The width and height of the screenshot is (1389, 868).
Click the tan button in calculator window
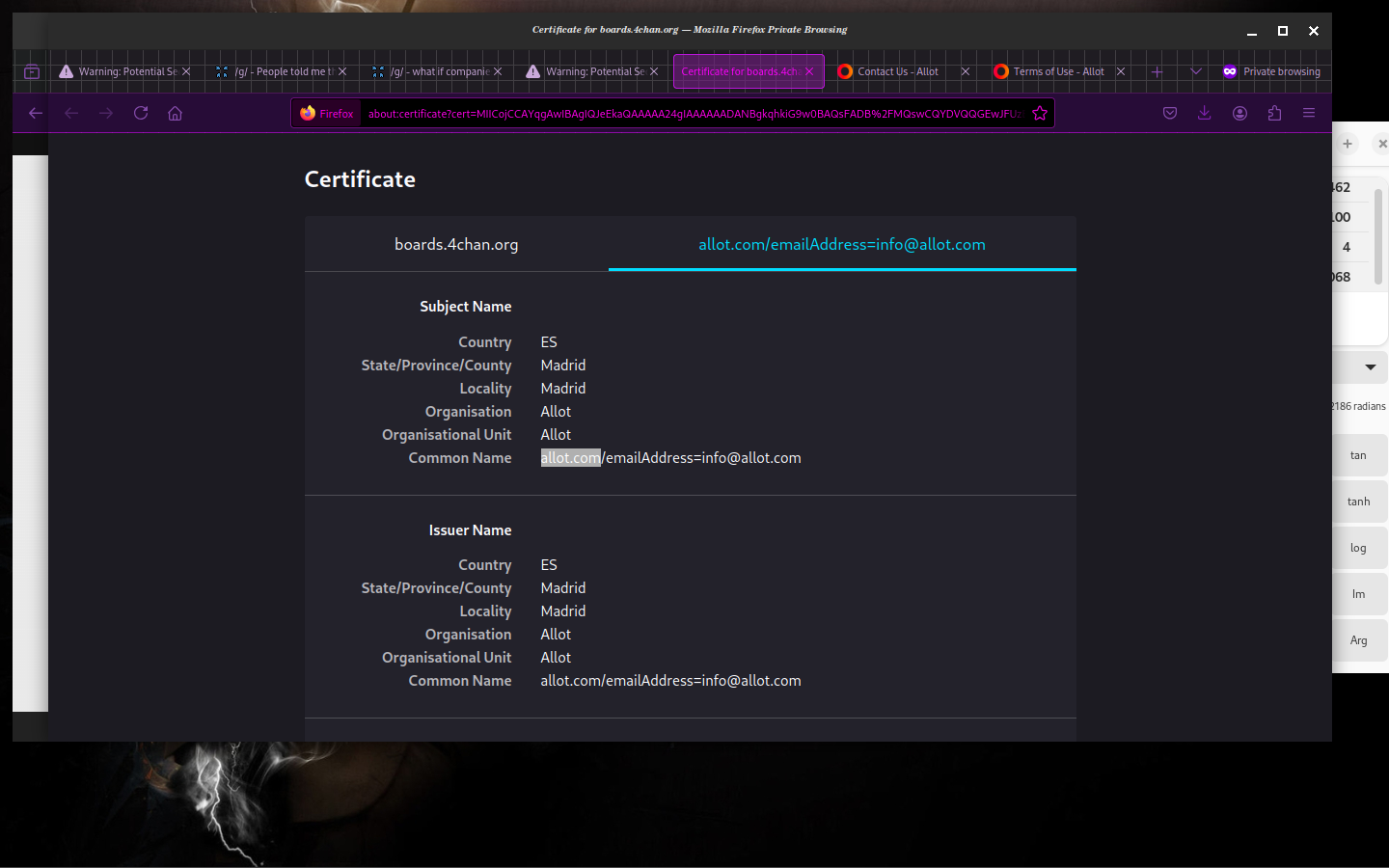pyautogui.click(x=1360, y=455)
